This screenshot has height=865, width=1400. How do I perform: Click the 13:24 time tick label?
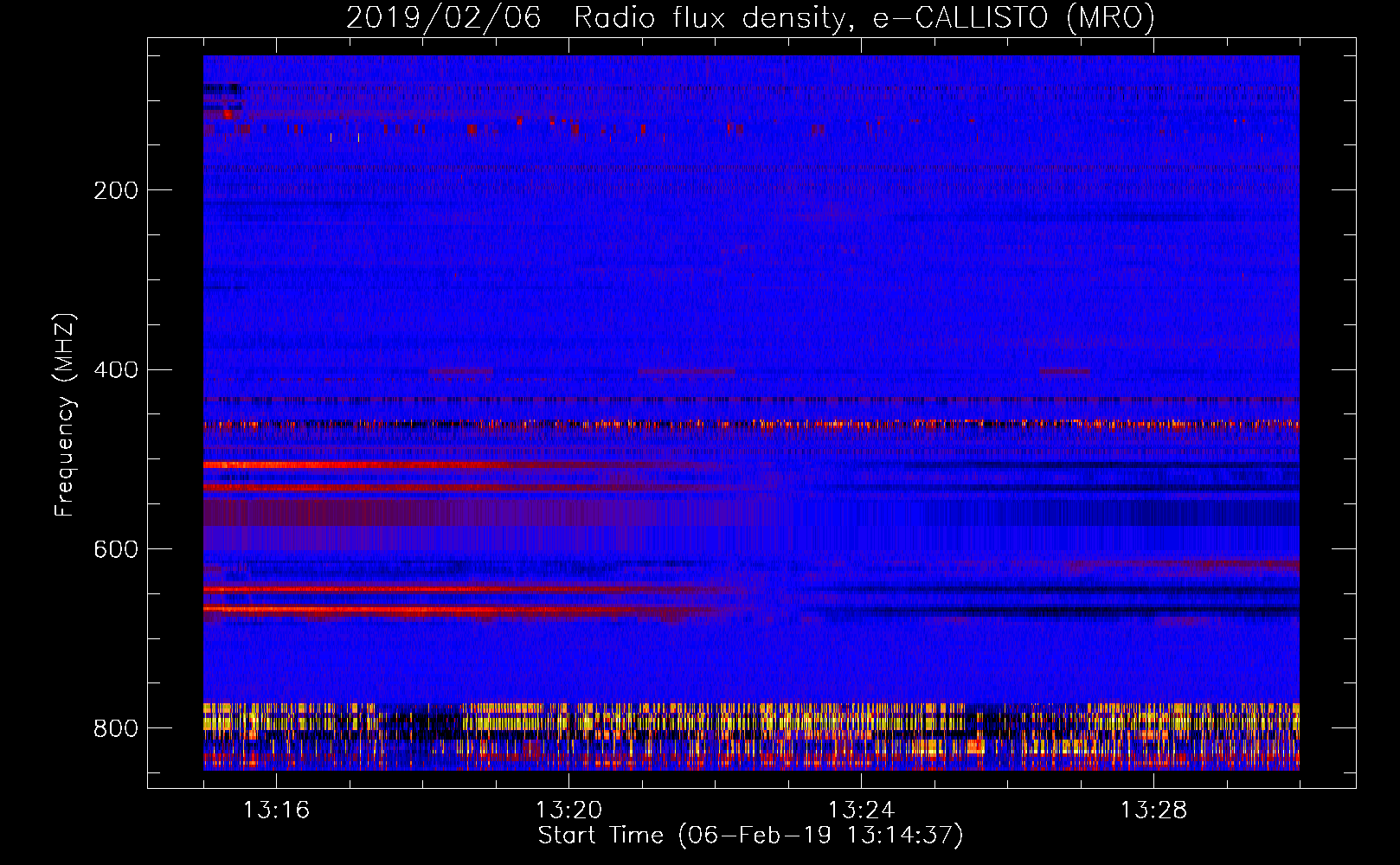pos(861,811)
